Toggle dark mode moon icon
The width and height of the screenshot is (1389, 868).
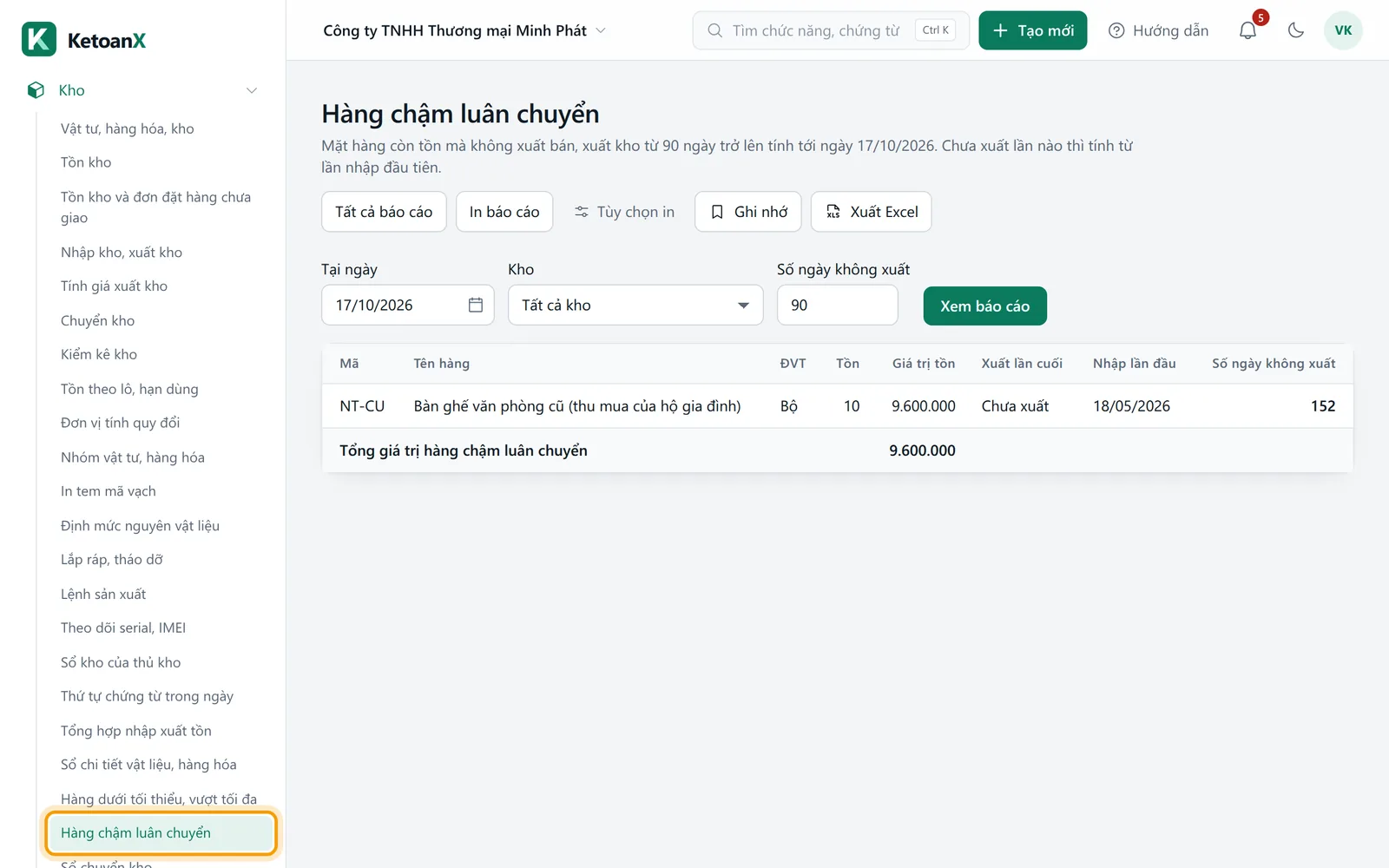point(1296,30)
